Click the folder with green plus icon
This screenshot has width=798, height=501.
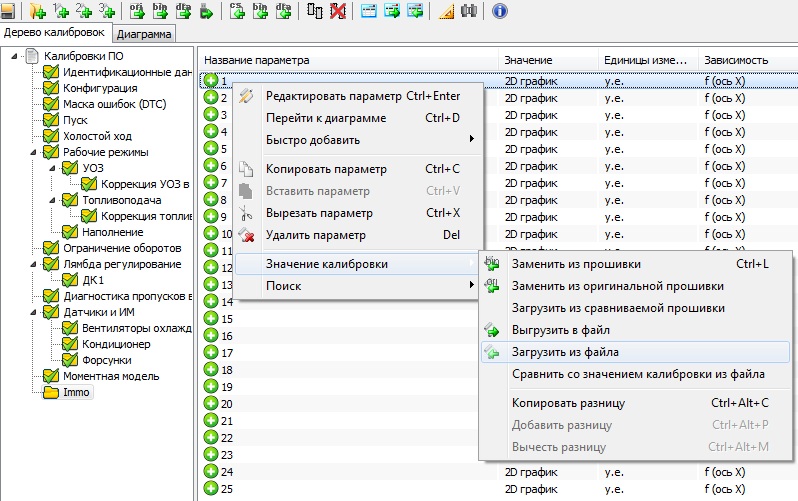[37, 11]
